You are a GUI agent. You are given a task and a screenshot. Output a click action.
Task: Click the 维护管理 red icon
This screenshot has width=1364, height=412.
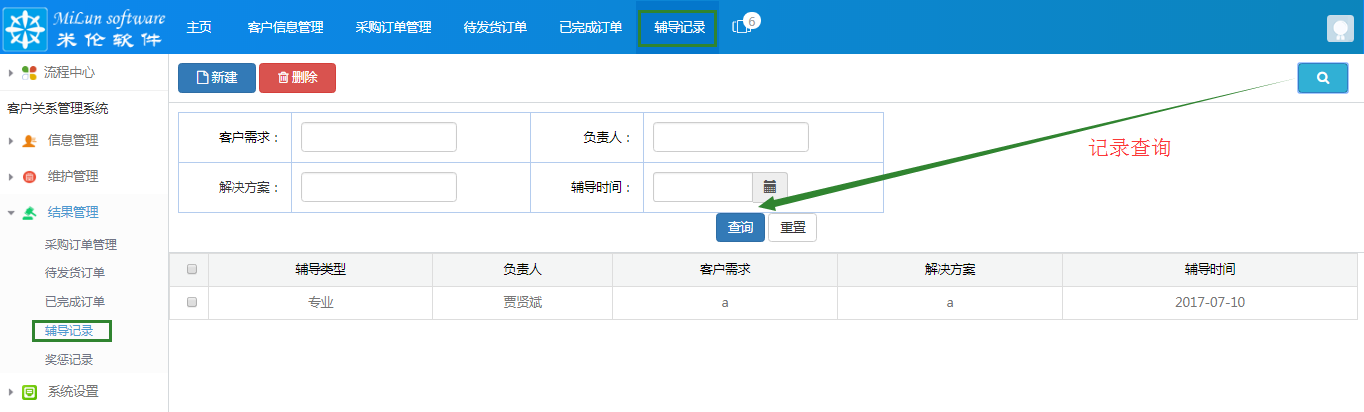[29, 177]
